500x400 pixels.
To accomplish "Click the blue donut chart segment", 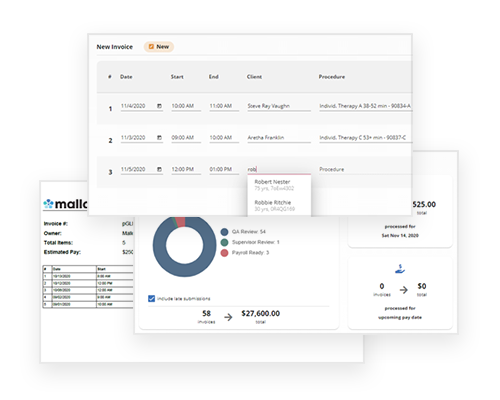I will (x=186, y=268).
